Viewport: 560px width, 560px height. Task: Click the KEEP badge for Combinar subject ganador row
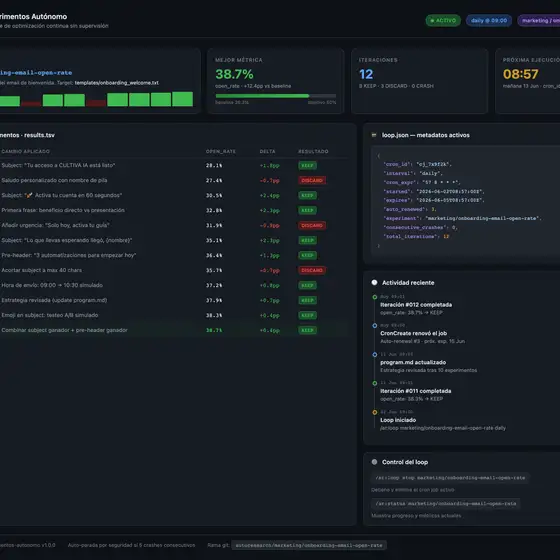click(307, 330)
